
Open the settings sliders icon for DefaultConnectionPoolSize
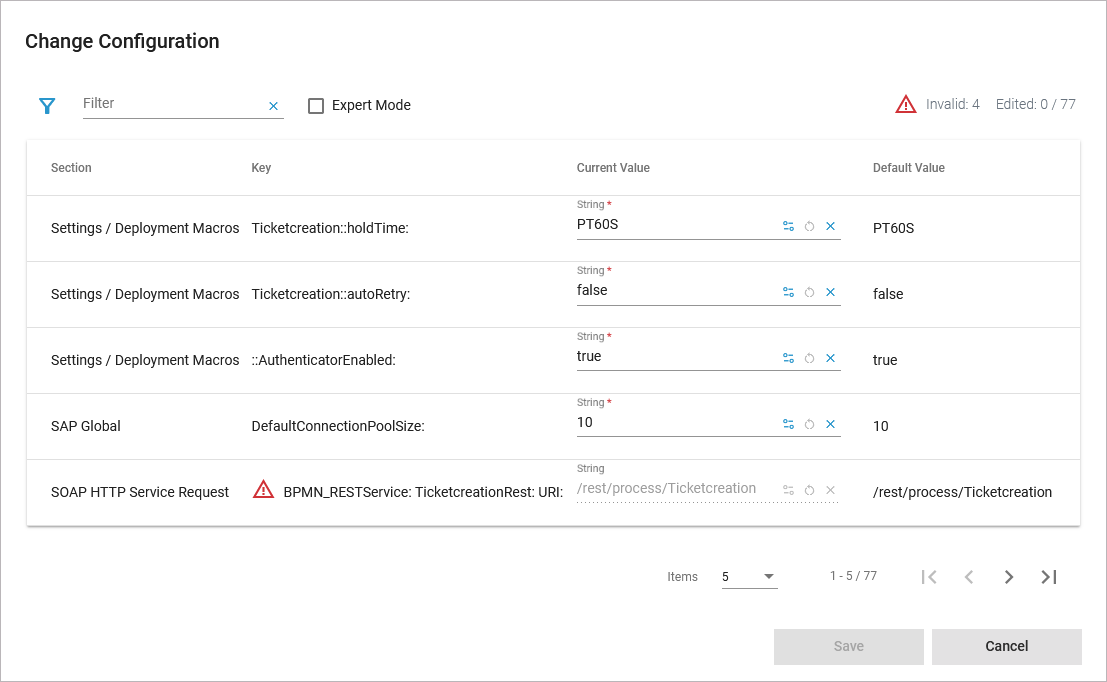coord(788,425)
